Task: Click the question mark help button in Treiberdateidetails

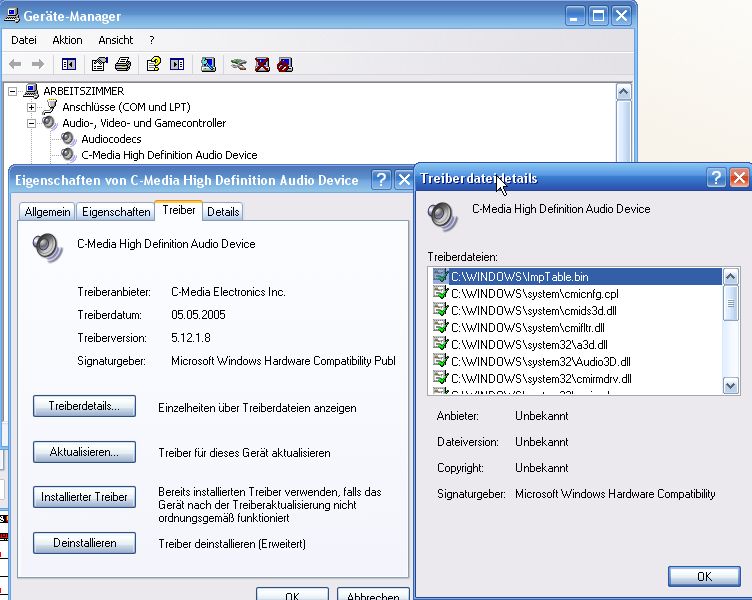Action: pos(716,178)
